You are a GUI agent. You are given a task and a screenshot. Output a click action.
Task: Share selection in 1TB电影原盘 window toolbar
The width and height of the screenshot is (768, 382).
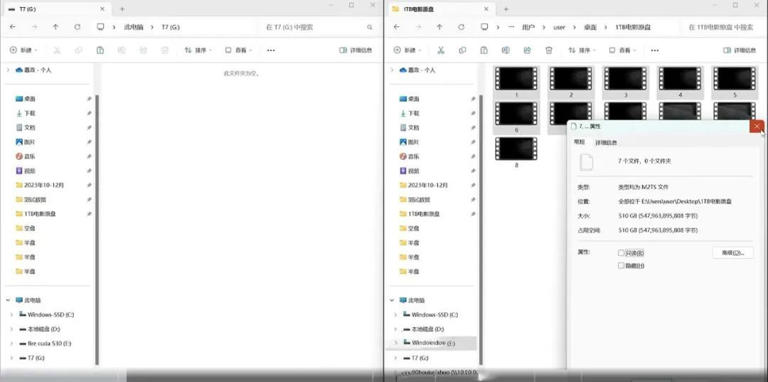[527, 50]
